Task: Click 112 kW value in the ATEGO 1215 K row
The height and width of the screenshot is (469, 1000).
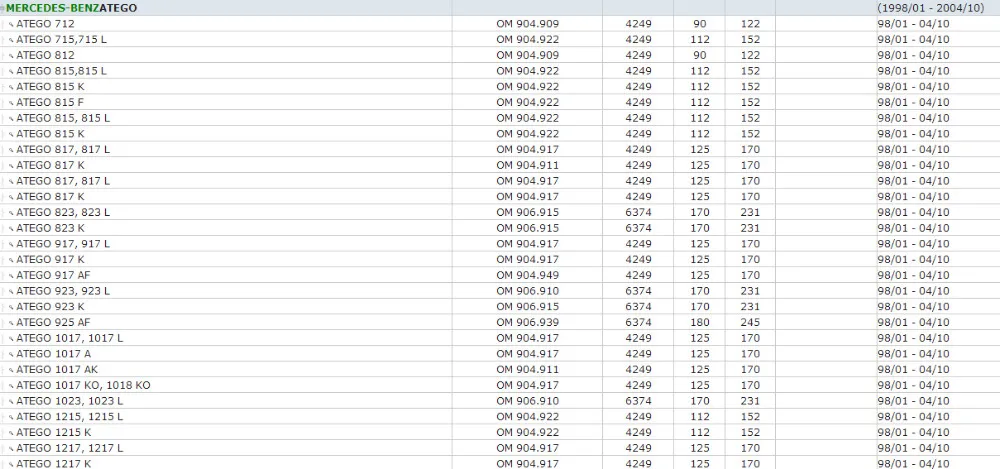Action: click(x=700, y=432)
